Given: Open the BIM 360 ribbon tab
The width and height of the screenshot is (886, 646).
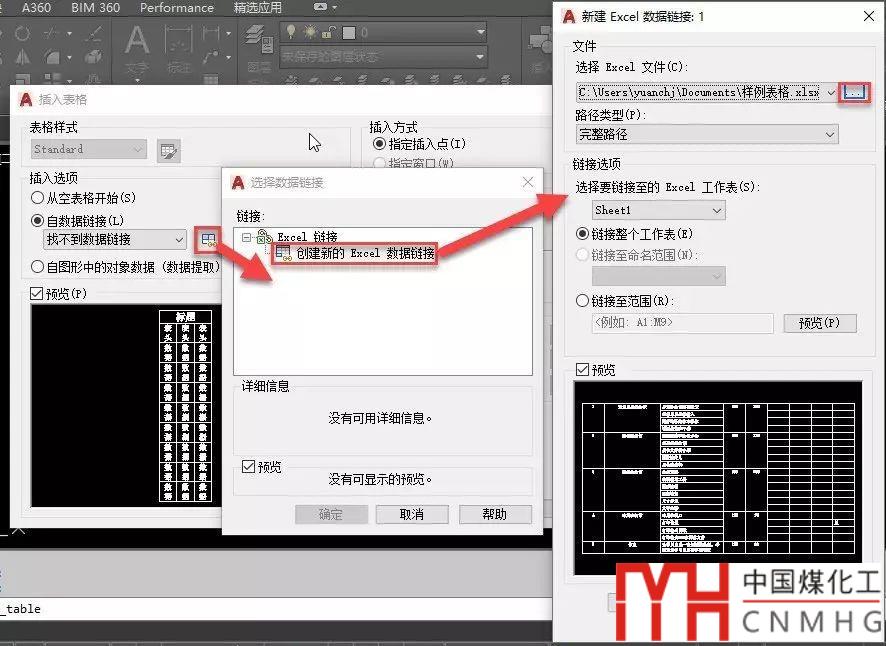Looking at the screenshot, I should (95, 7).
